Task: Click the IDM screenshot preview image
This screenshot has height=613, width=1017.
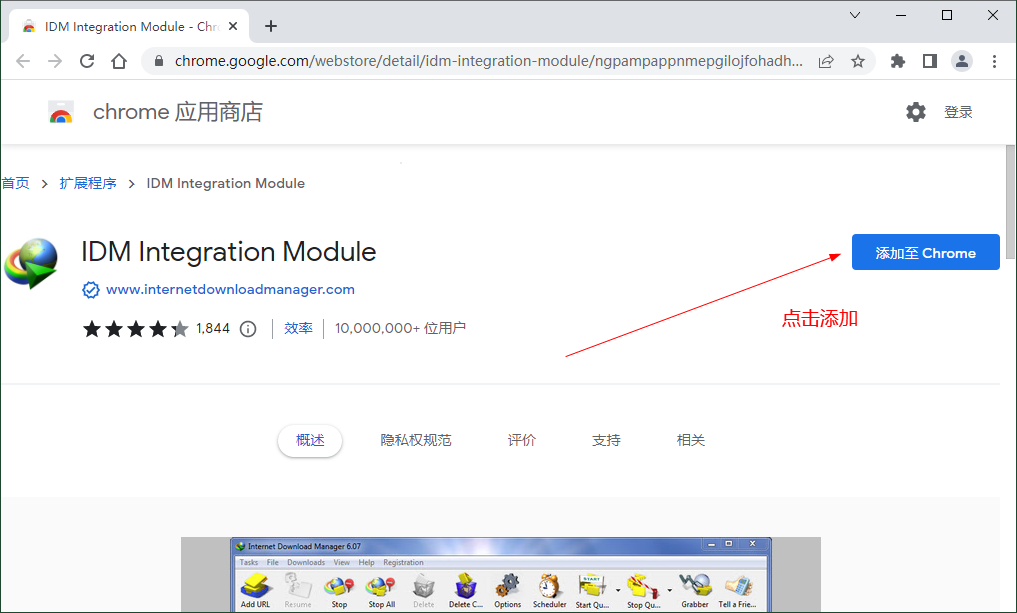Action: (x=501, y=575)
